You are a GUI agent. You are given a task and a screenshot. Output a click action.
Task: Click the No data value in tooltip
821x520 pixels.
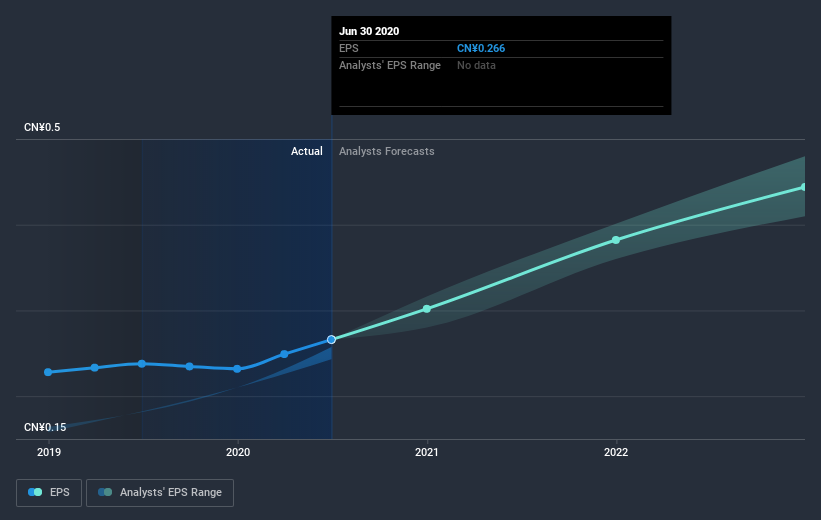476,65
